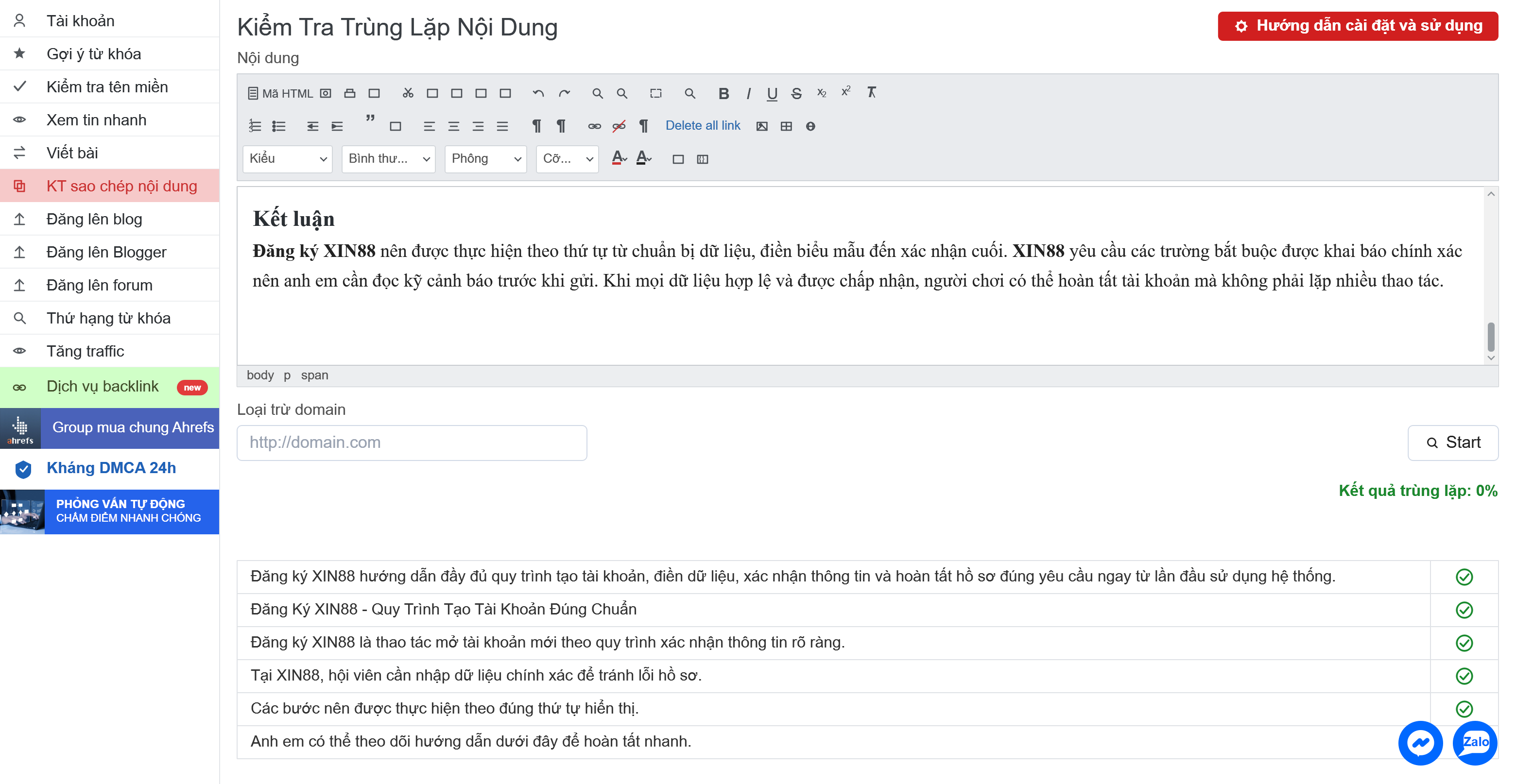Open the Zalo chat button

click(x=1475, y=742)
